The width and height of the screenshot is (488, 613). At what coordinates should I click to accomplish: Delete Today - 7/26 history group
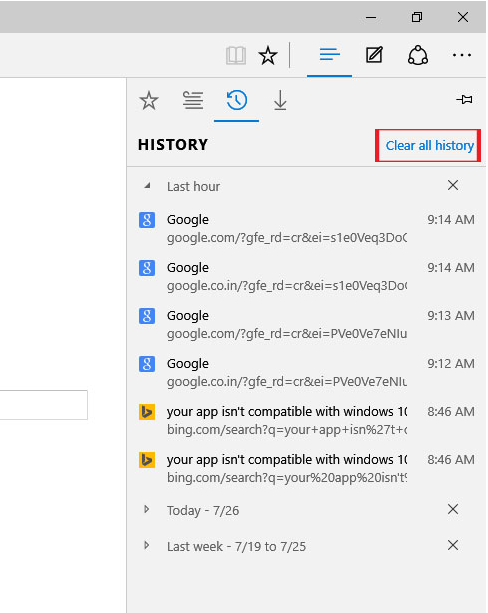coord(453,509)
